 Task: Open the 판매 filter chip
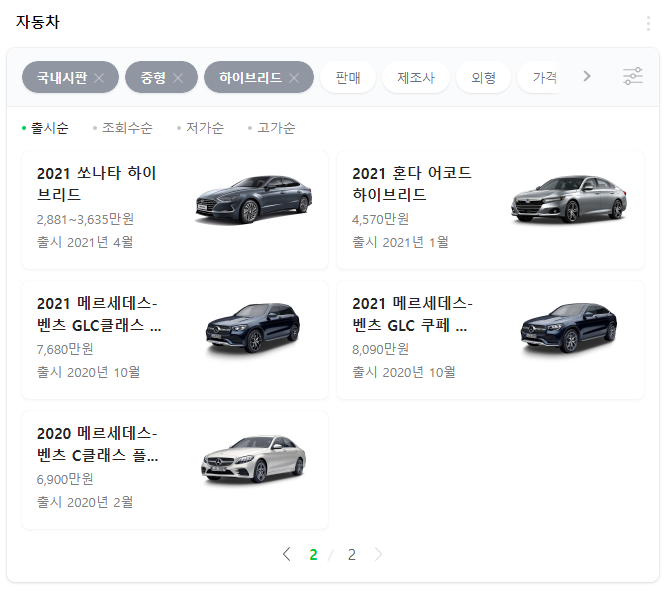(x=348, y=77)
